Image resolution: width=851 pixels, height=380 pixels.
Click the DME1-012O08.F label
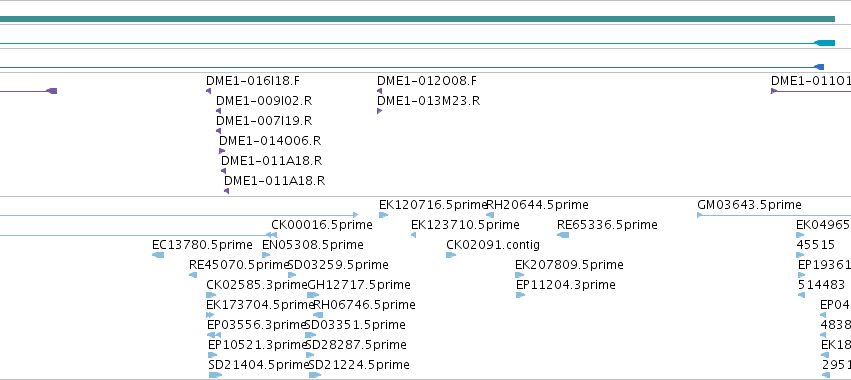[427, 81]
